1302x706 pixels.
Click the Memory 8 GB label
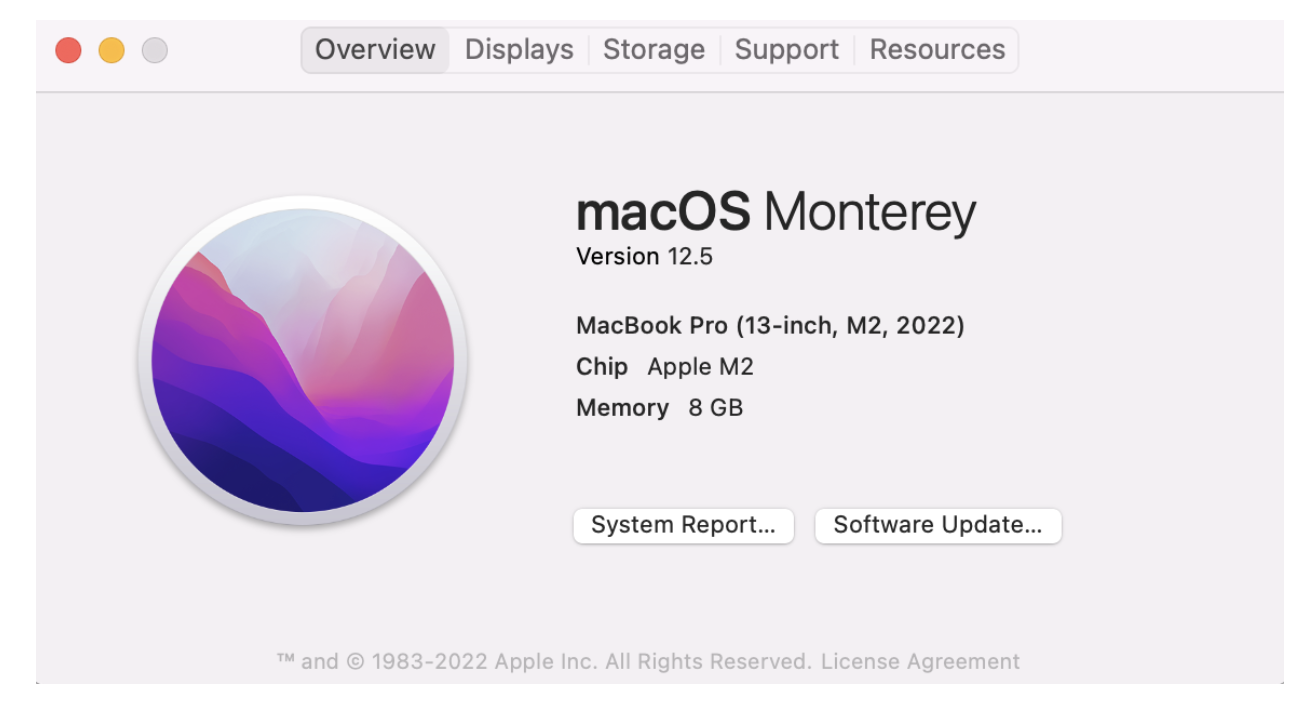pos(659,407)
